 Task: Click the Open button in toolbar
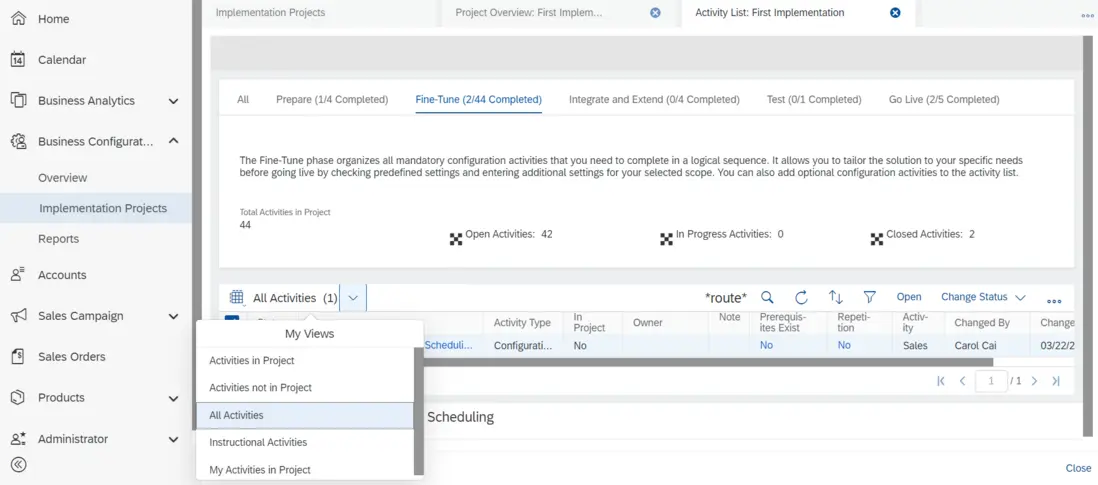click(x=909, y=297)
